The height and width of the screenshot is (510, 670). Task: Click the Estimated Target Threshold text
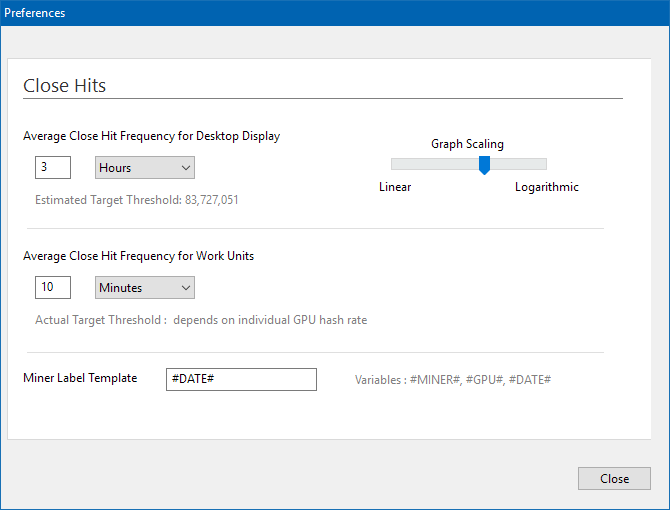[x=136, y=200]
